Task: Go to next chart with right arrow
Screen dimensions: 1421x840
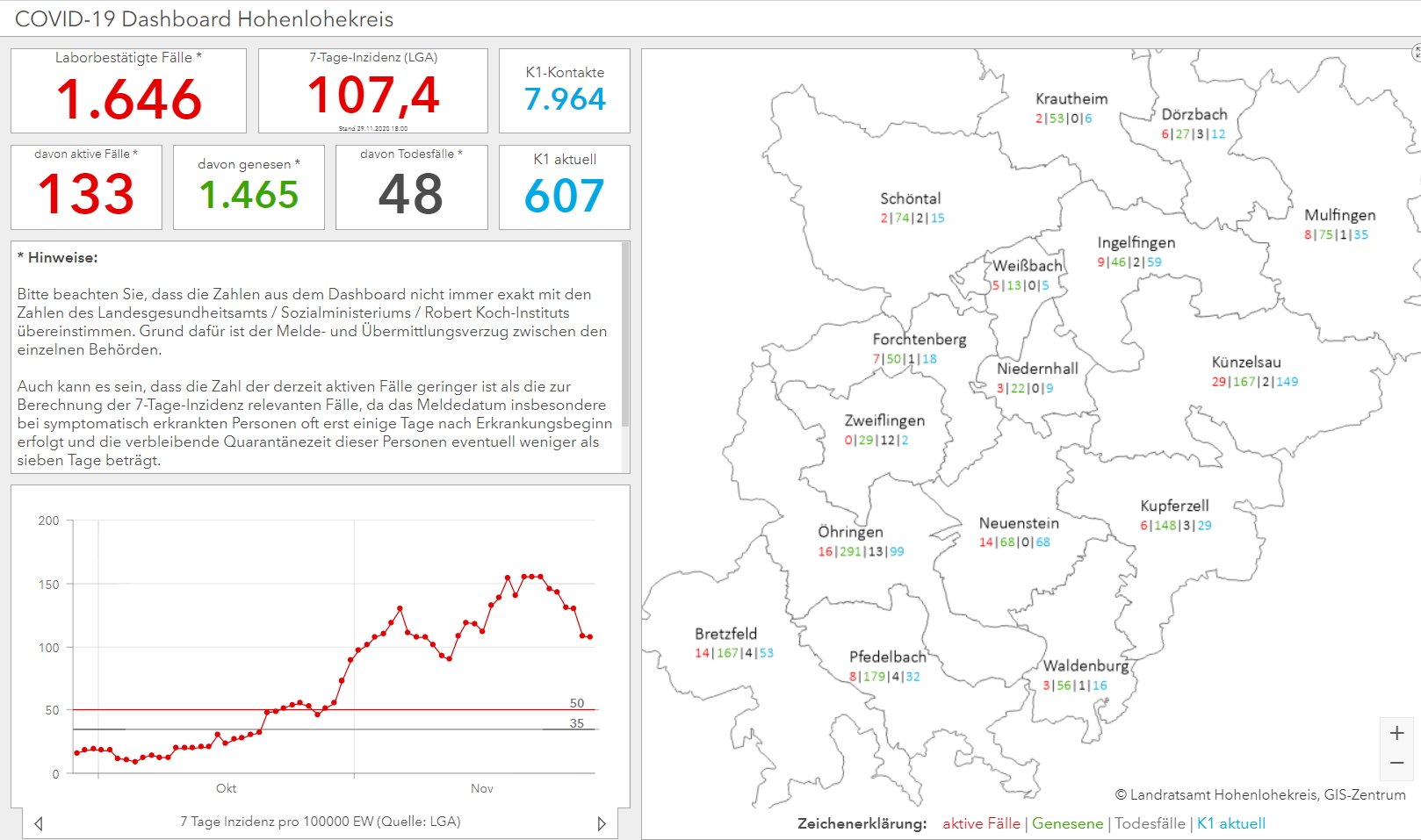Action: tap(602, 823)
